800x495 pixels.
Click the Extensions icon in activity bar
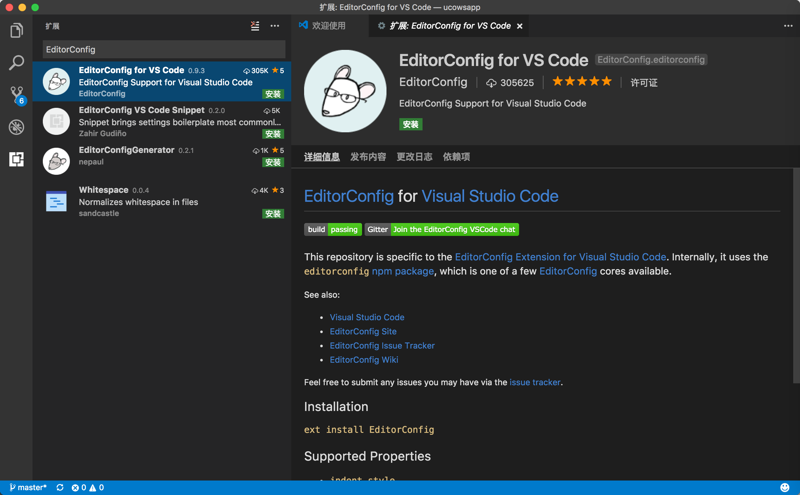pos(16,159)
